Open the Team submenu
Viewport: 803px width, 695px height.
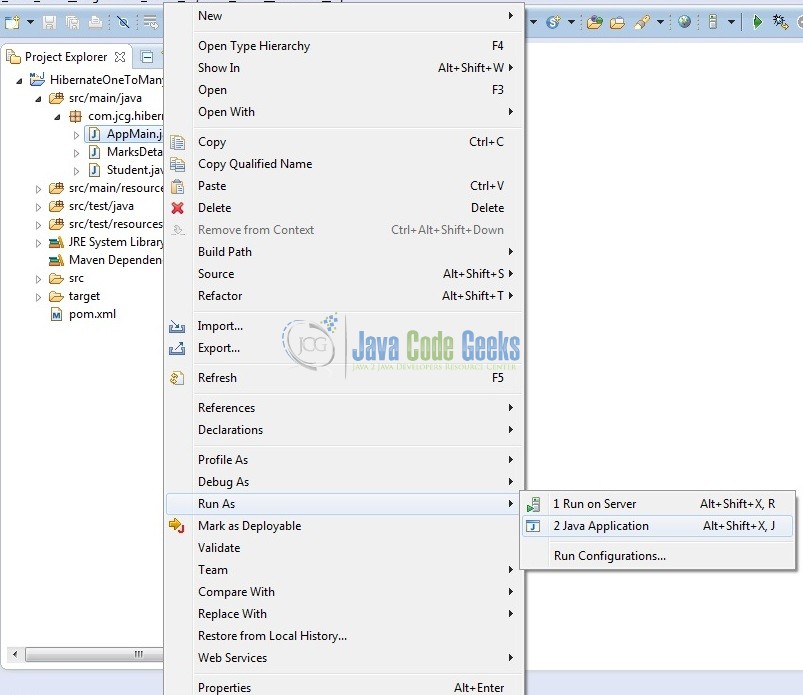[x=345, y=570]
